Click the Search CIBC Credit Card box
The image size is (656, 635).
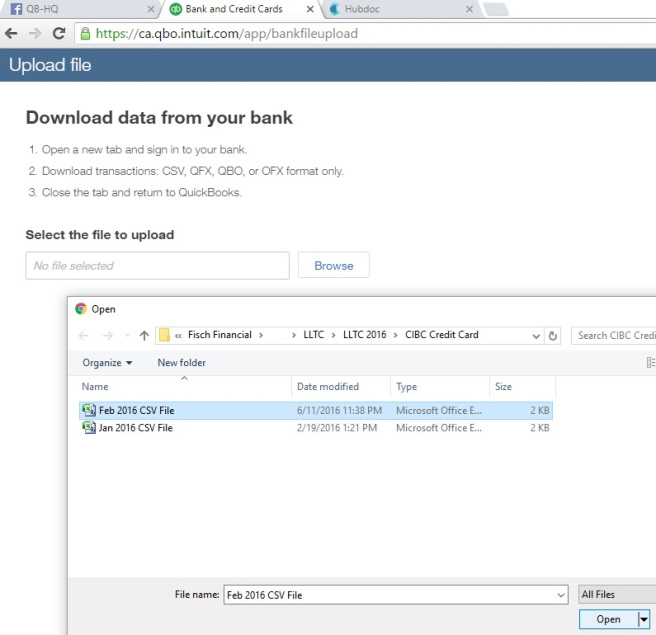pyautogui.click(x=614, y=335)
